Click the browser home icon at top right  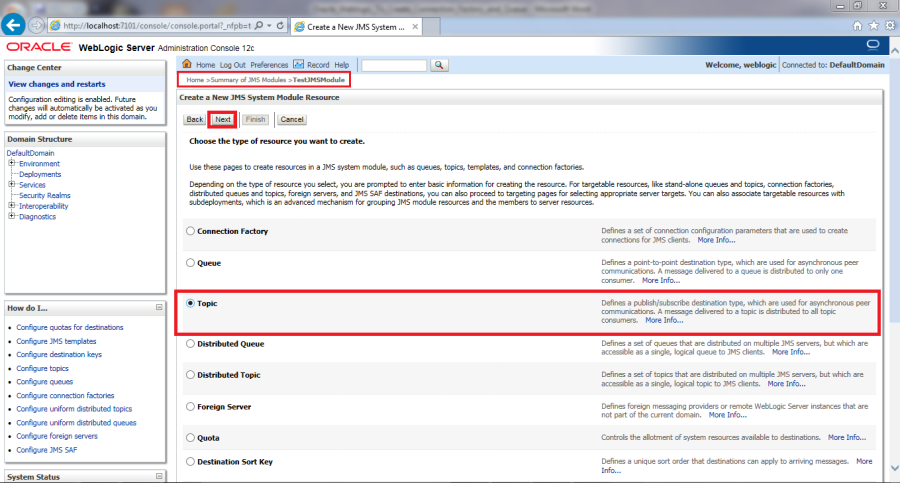[x=857, y=24]
